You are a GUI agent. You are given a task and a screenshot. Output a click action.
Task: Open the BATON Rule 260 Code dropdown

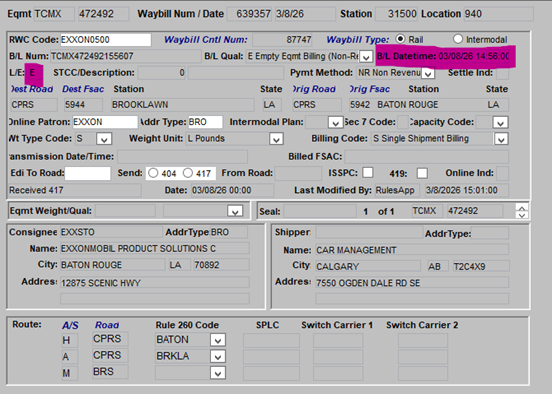tap(218, 340)
